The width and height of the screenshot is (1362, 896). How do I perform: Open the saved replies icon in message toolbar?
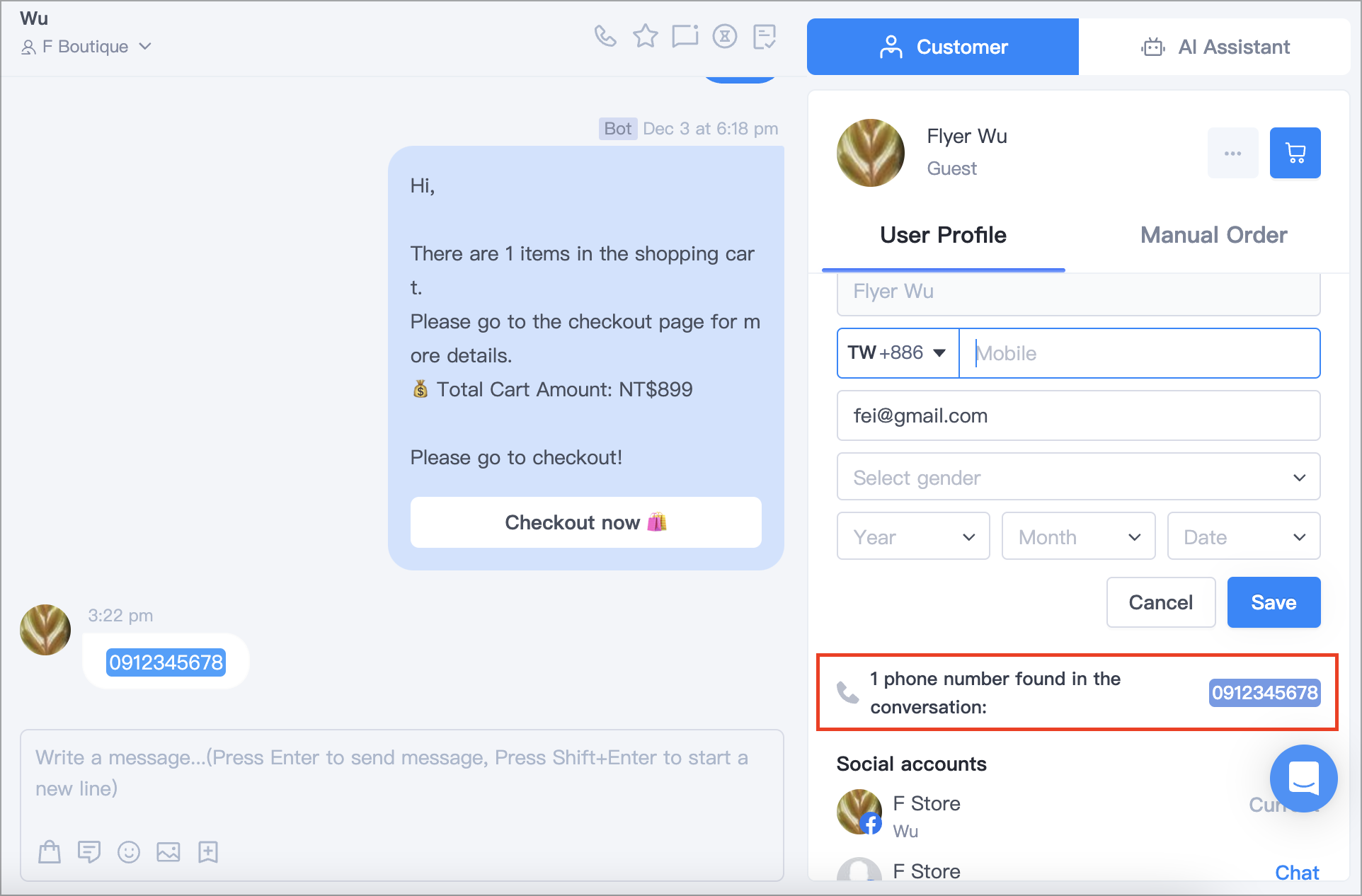89,851
